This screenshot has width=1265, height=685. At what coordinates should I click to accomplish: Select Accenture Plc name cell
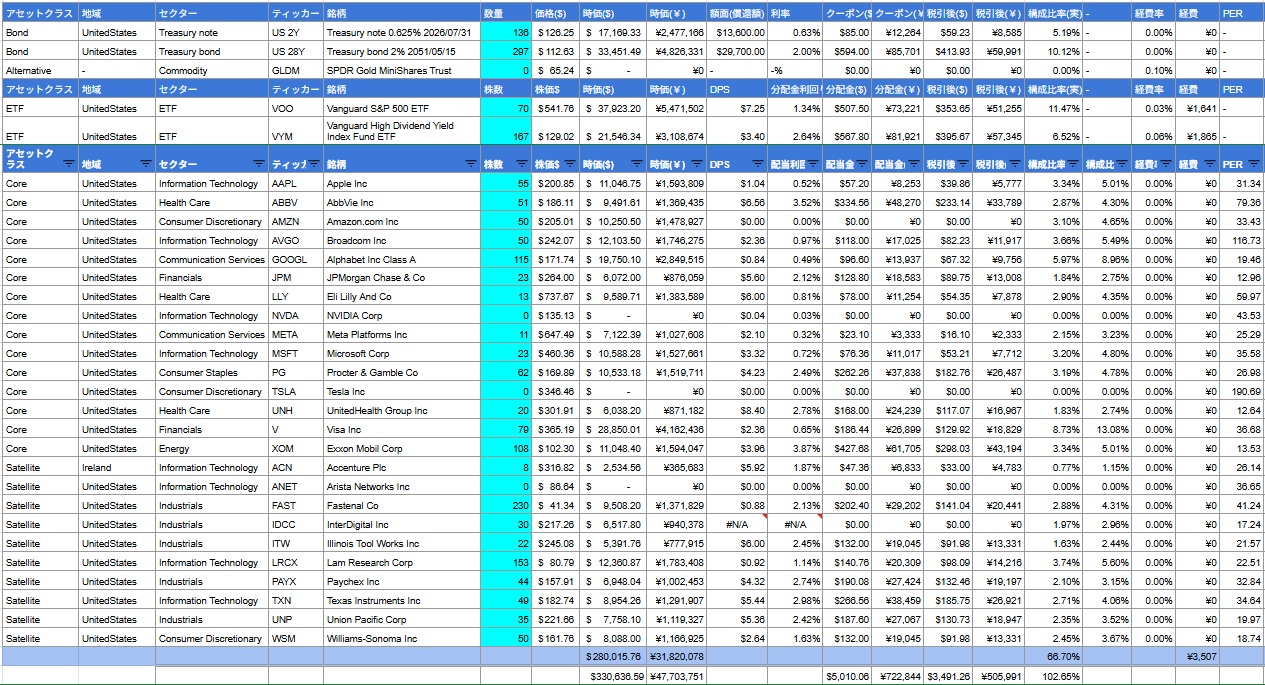tap(402, 468)
